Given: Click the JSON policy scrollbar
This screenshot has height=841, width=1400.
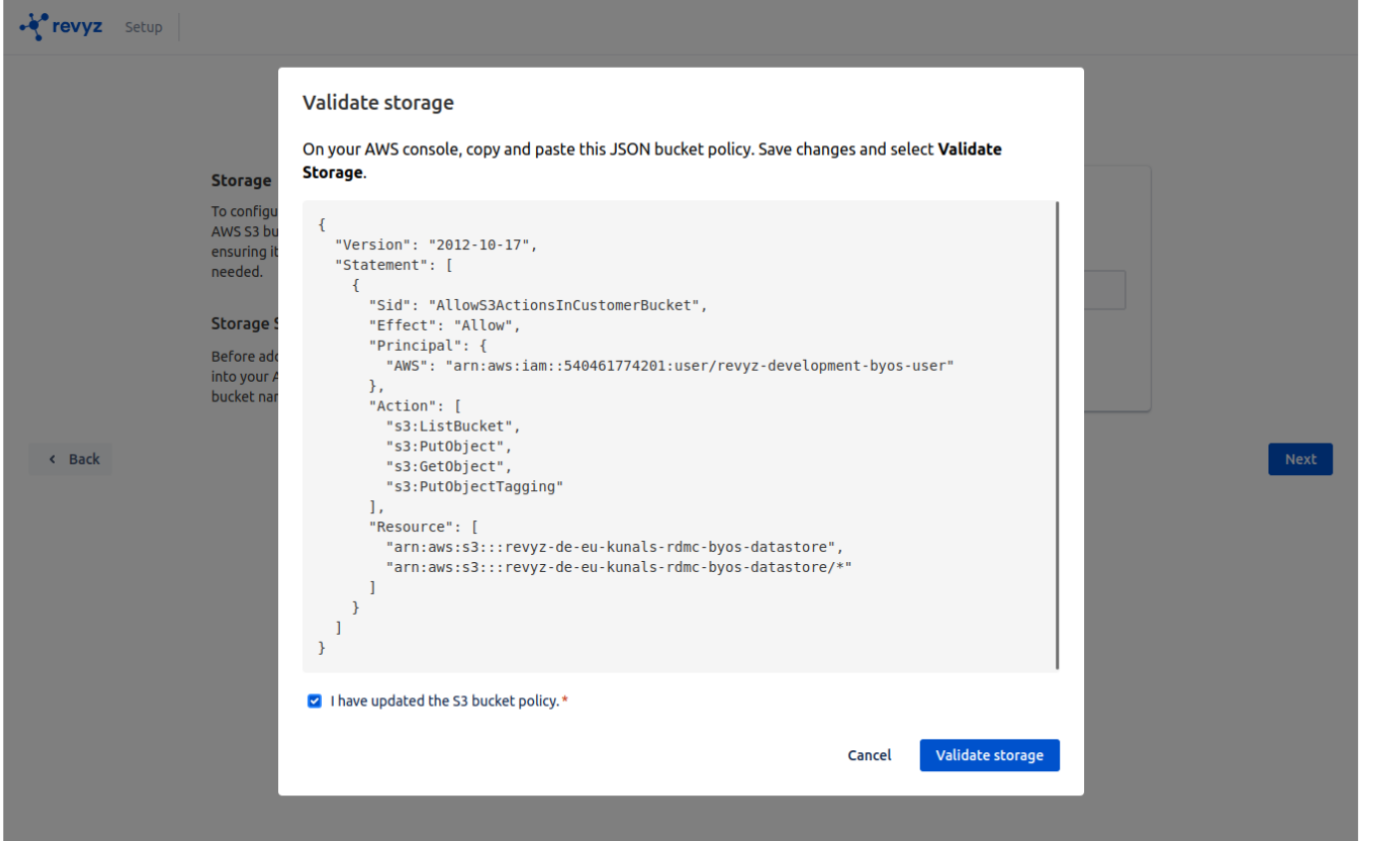Looking at the screenshot, I should click(1056, 435).
